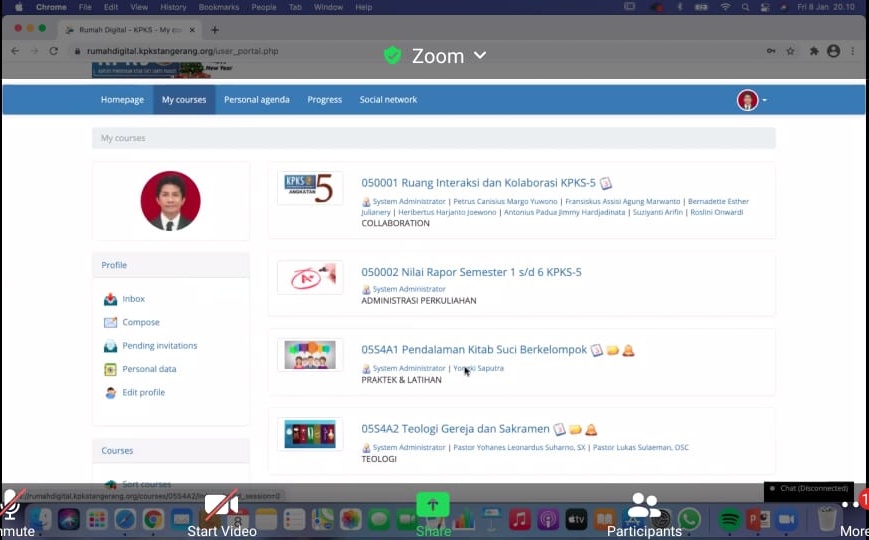The width and height of the screenshot is (869, 540).
Task: Click the profile photo in sidebar
Action: (171, 201)
